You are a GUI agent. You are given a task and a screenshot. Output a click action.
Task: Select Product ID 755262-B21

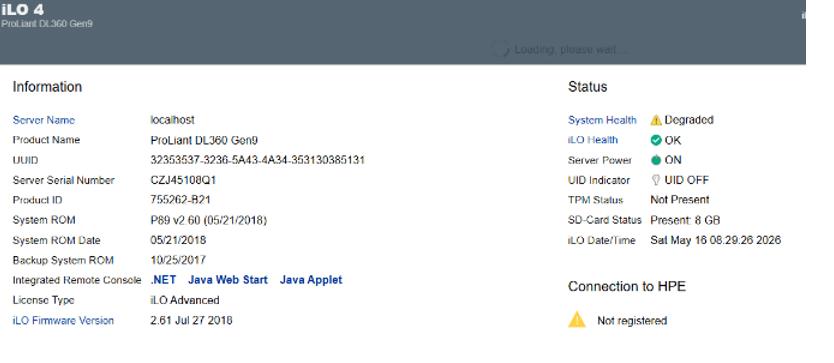(x=181, y=200)
